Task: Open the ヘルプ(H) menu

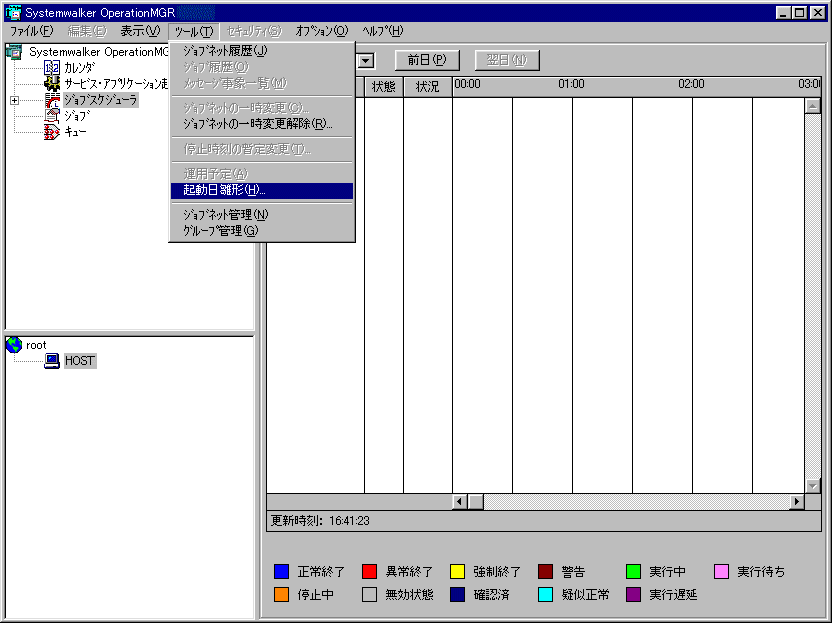Action: click(383, 31)
